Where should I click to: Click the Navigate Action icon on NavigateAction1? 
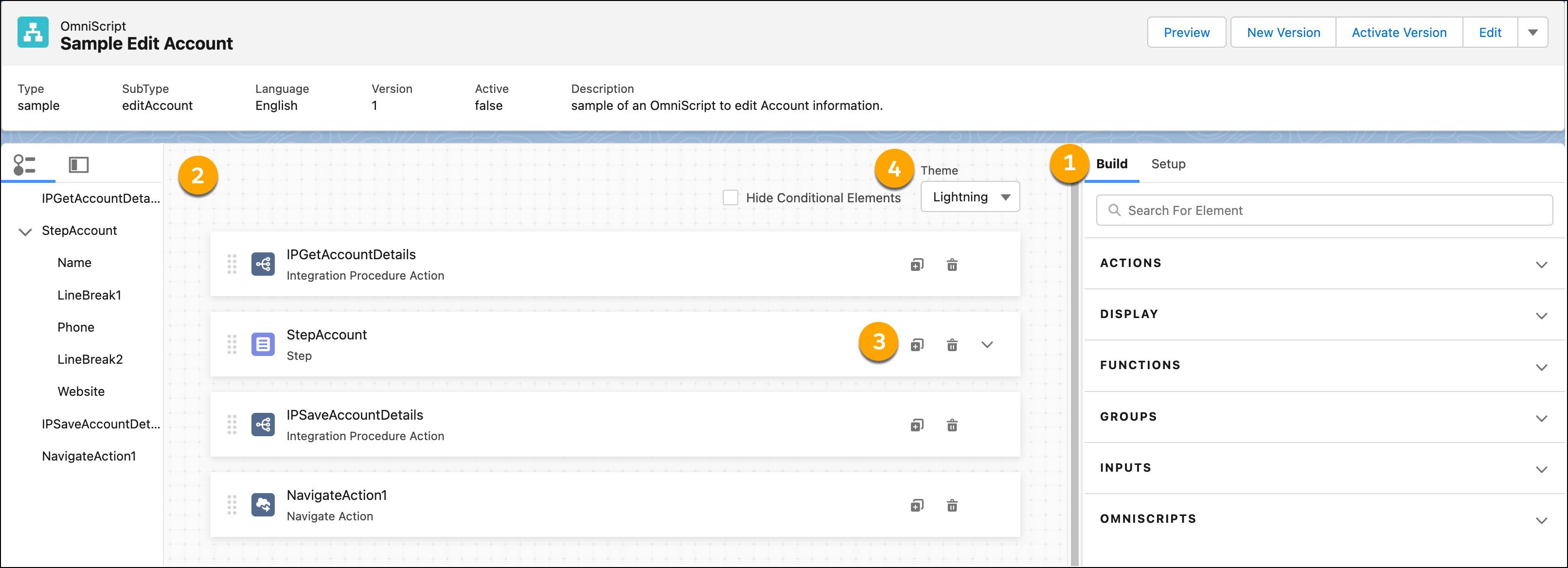tap(263, 505)
